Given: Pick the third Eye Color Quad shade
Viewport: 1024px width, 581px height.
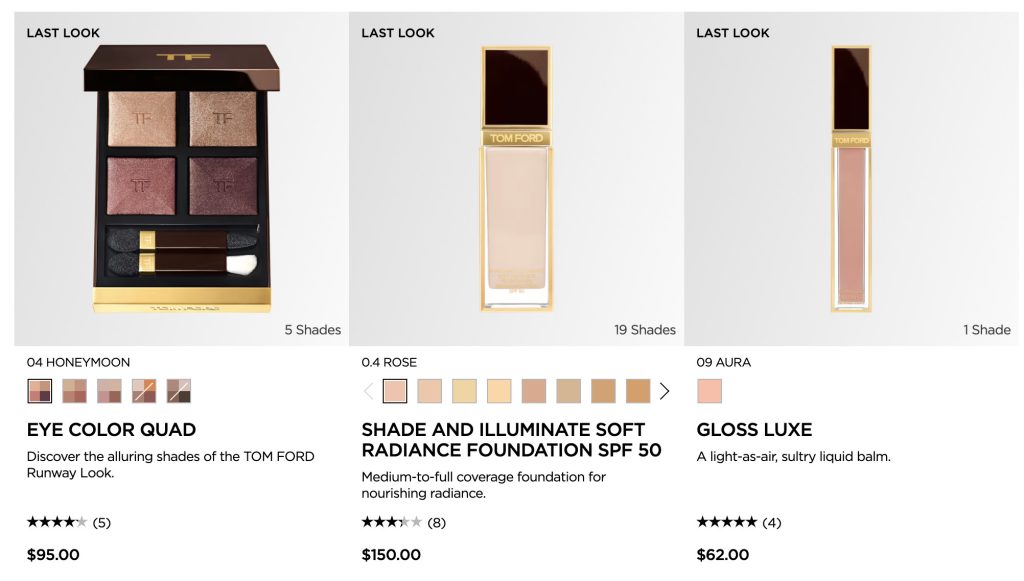Looking at the screenshot, I should click(x=109, y=391).
